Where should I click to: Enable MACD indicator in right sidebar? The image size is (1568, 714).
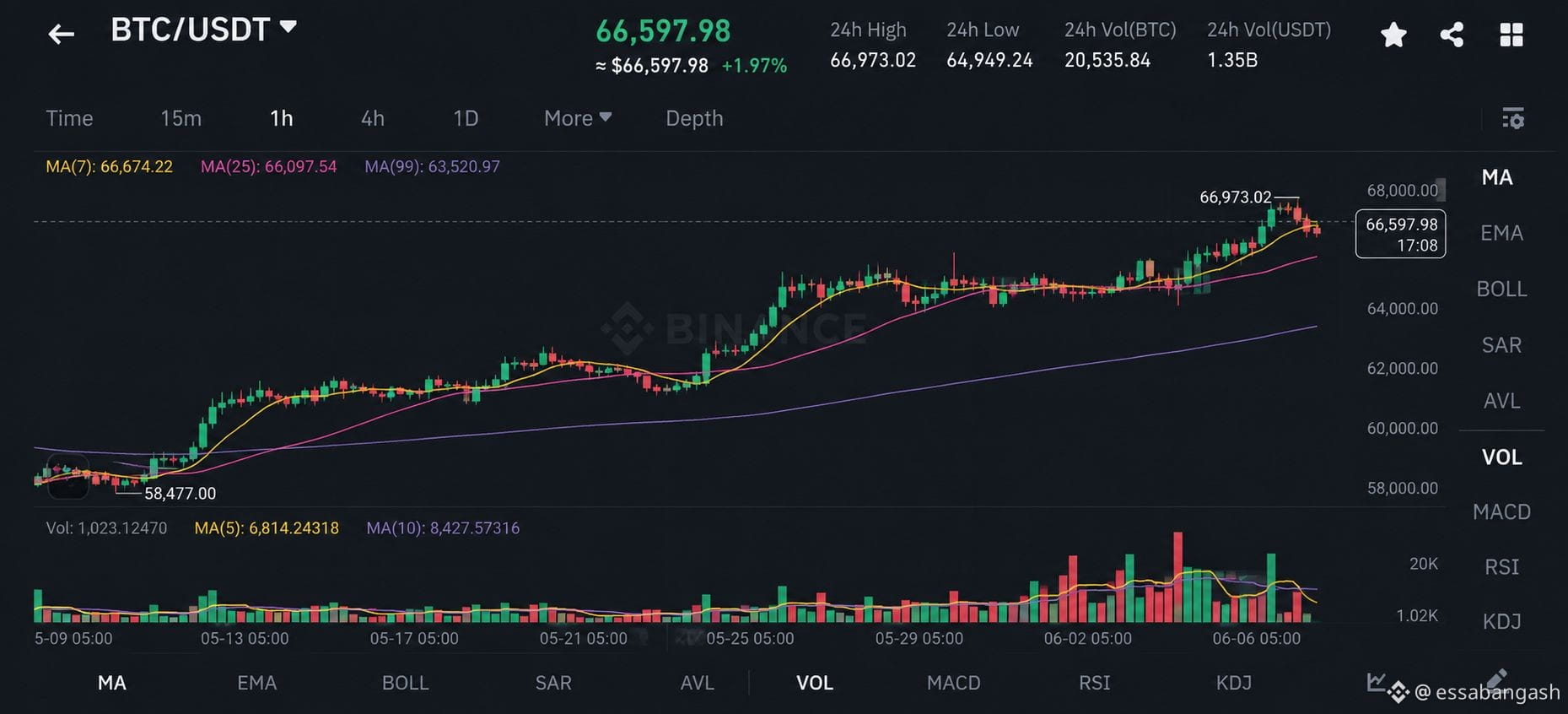pos(1501,511)
